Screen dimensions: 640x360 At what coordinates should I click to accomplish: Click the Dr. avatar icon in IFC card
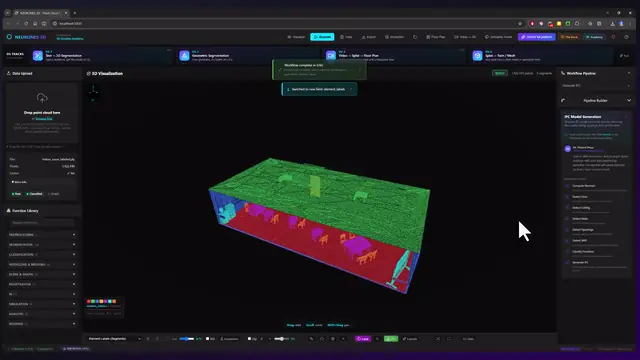(x=567, y=149)
